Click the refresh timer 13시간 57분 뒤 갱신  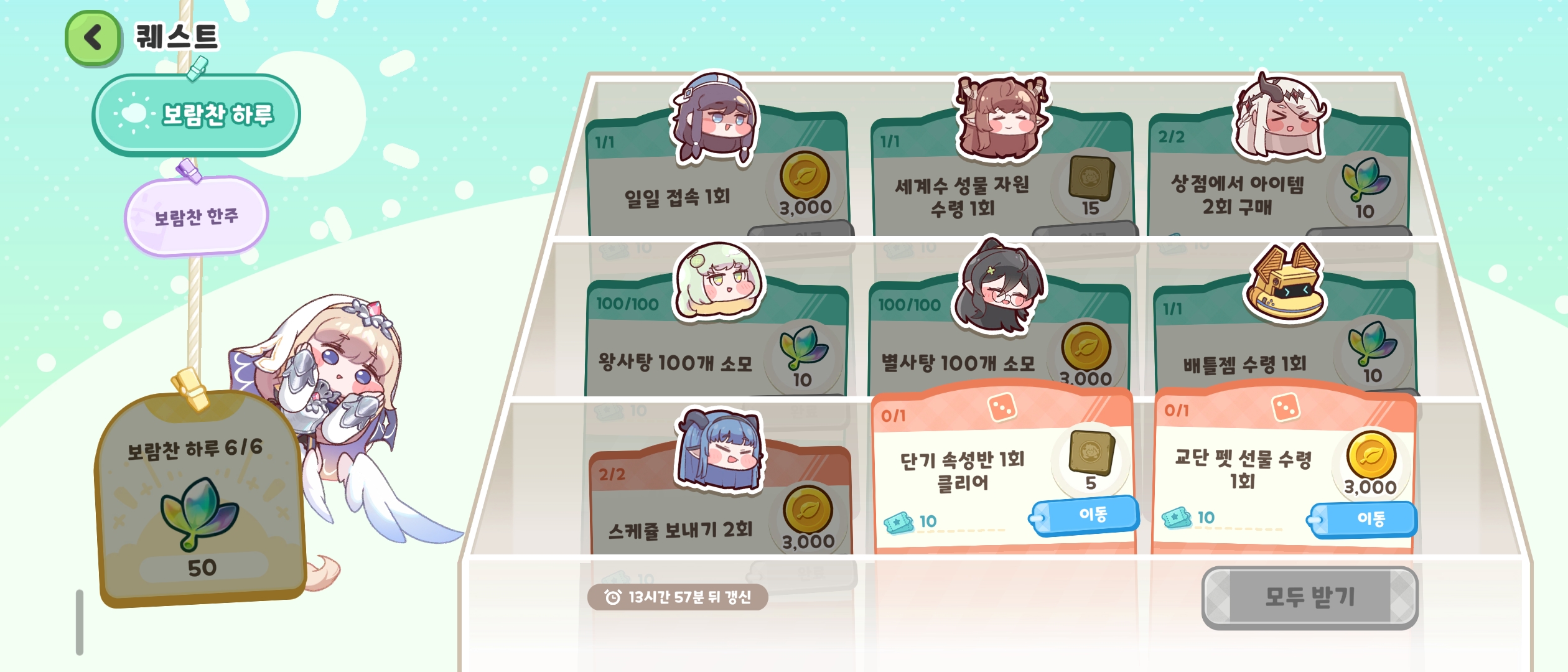678,597
